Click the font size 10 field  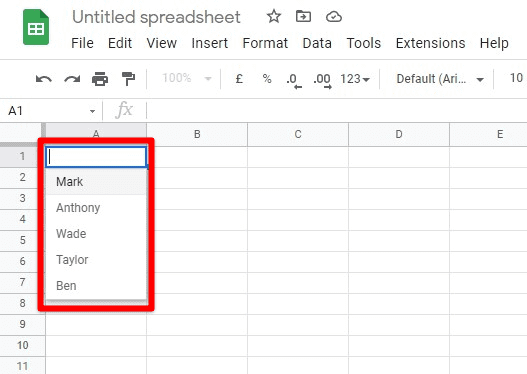516,78
